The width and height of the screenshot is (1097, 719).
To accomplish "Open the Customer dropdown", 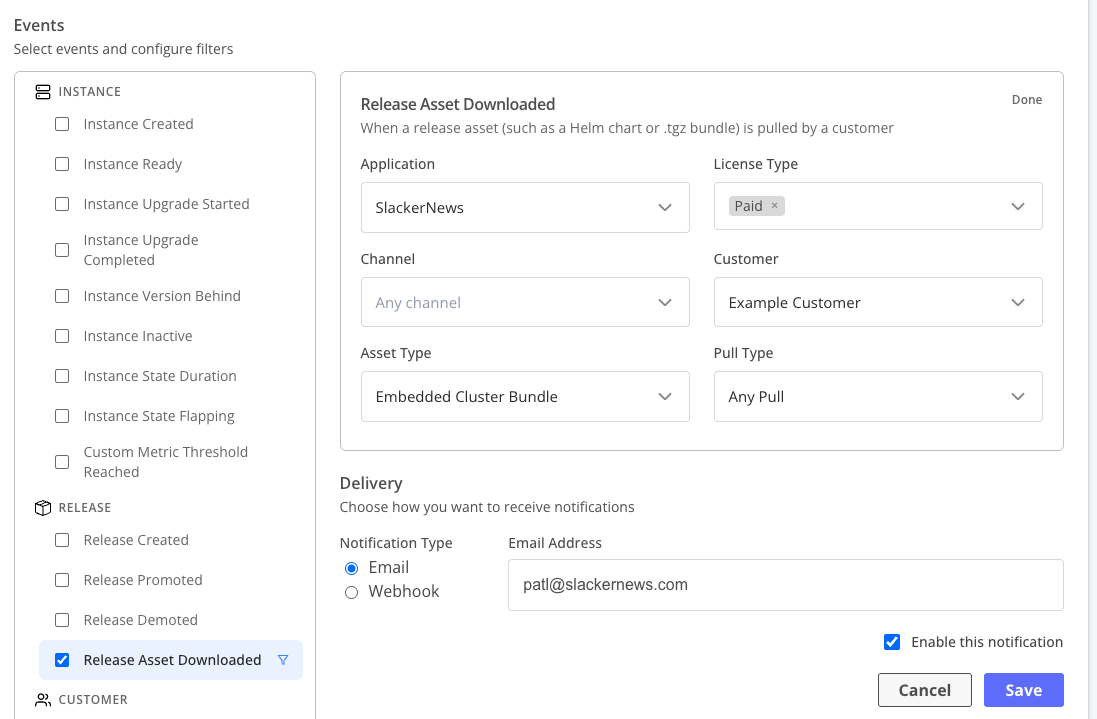I will click(x=877, y=302).
